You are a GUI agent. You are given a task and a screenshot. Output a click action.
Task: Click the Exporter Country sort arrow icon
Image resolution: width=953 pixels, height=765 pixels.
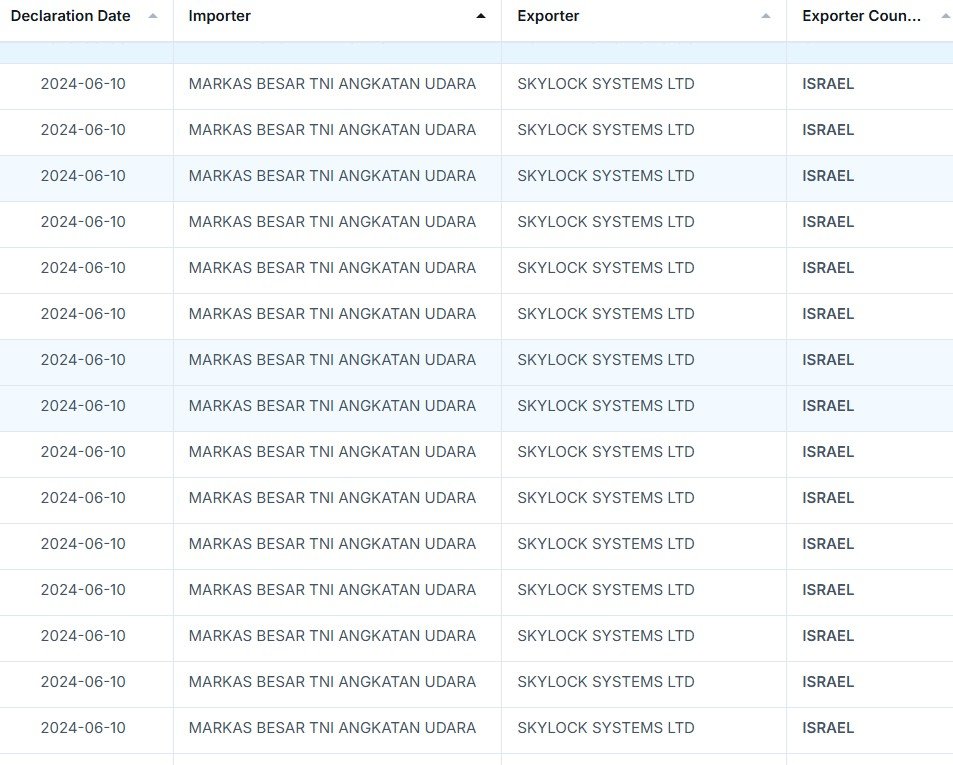(945, 16)
